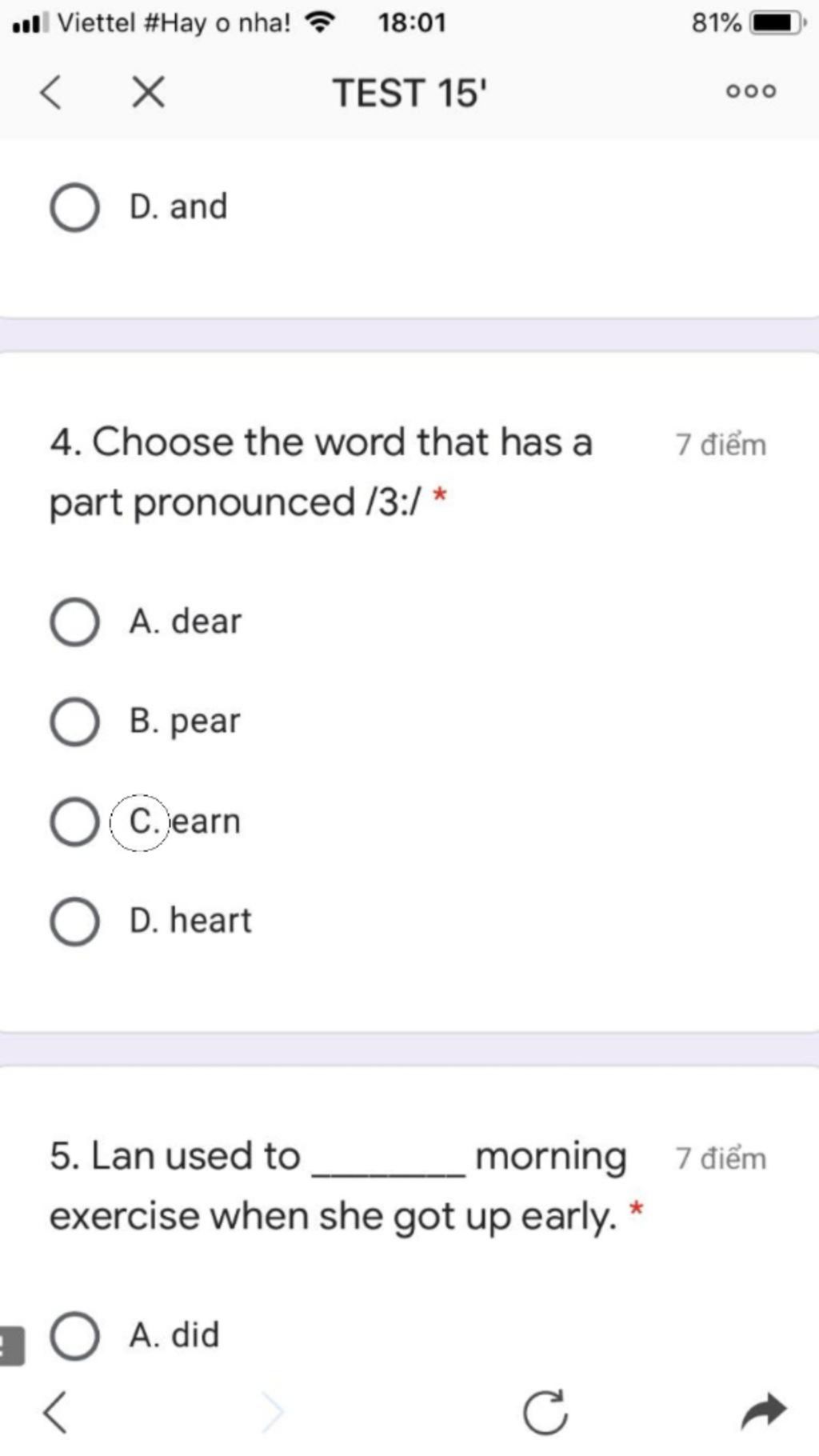Tap the back chevron in top header
Screen dimensions: 819x1456
coord(50,91)
